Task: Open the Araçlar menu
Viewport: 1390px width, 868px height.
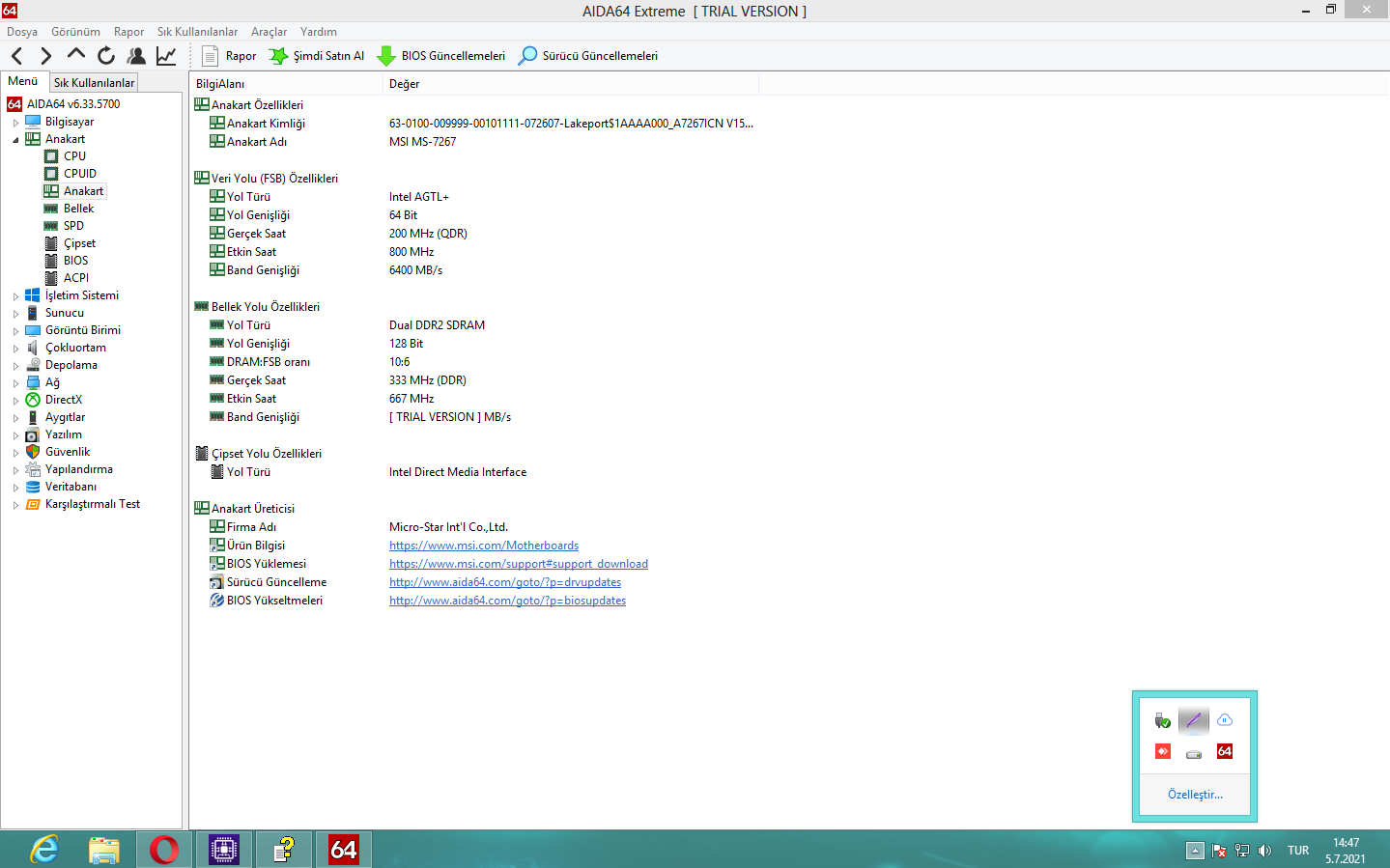Action: 269,32
